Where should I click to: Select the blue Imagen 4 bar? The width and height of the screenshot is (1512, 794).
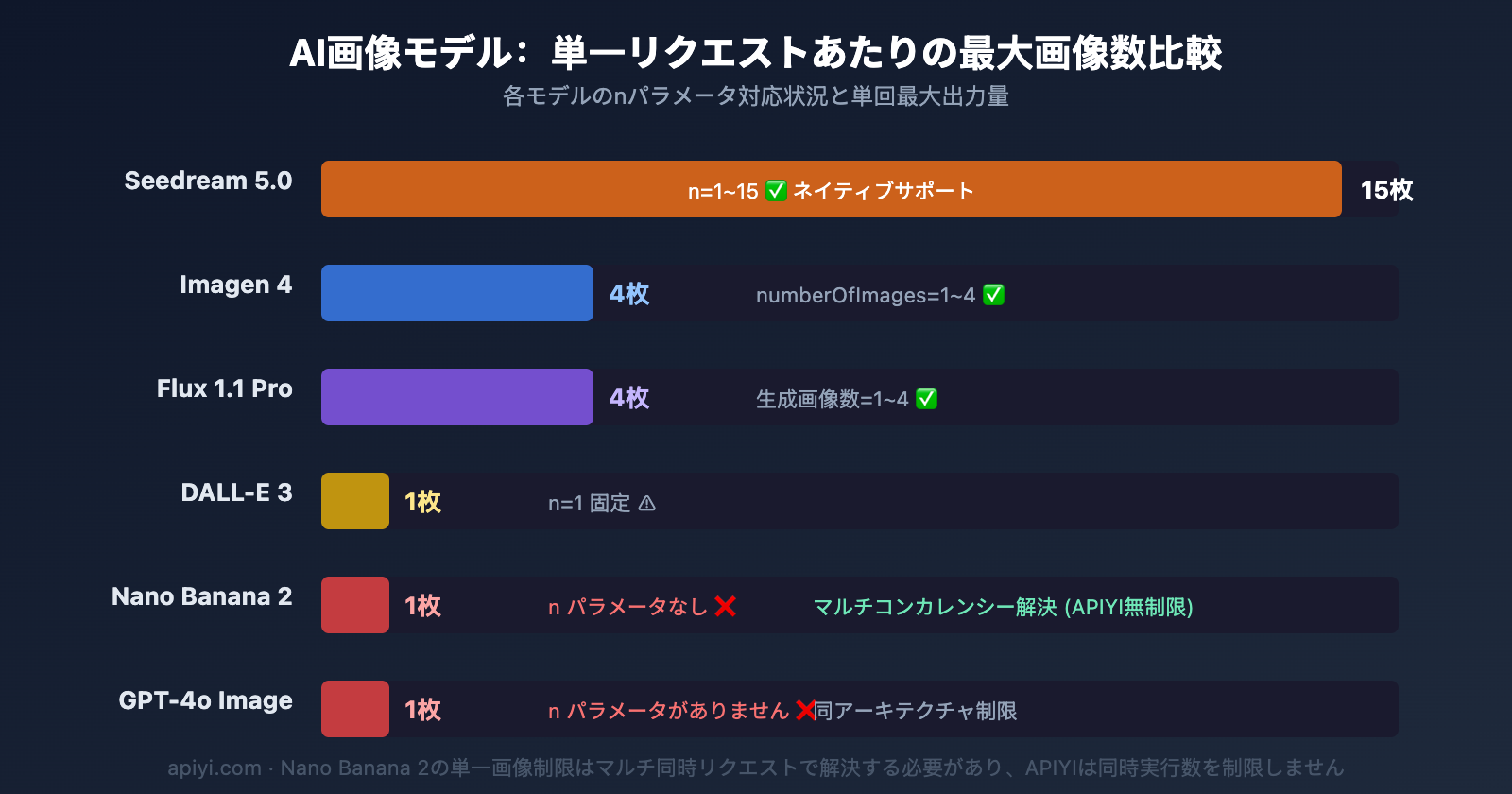[x=456, y=293]
